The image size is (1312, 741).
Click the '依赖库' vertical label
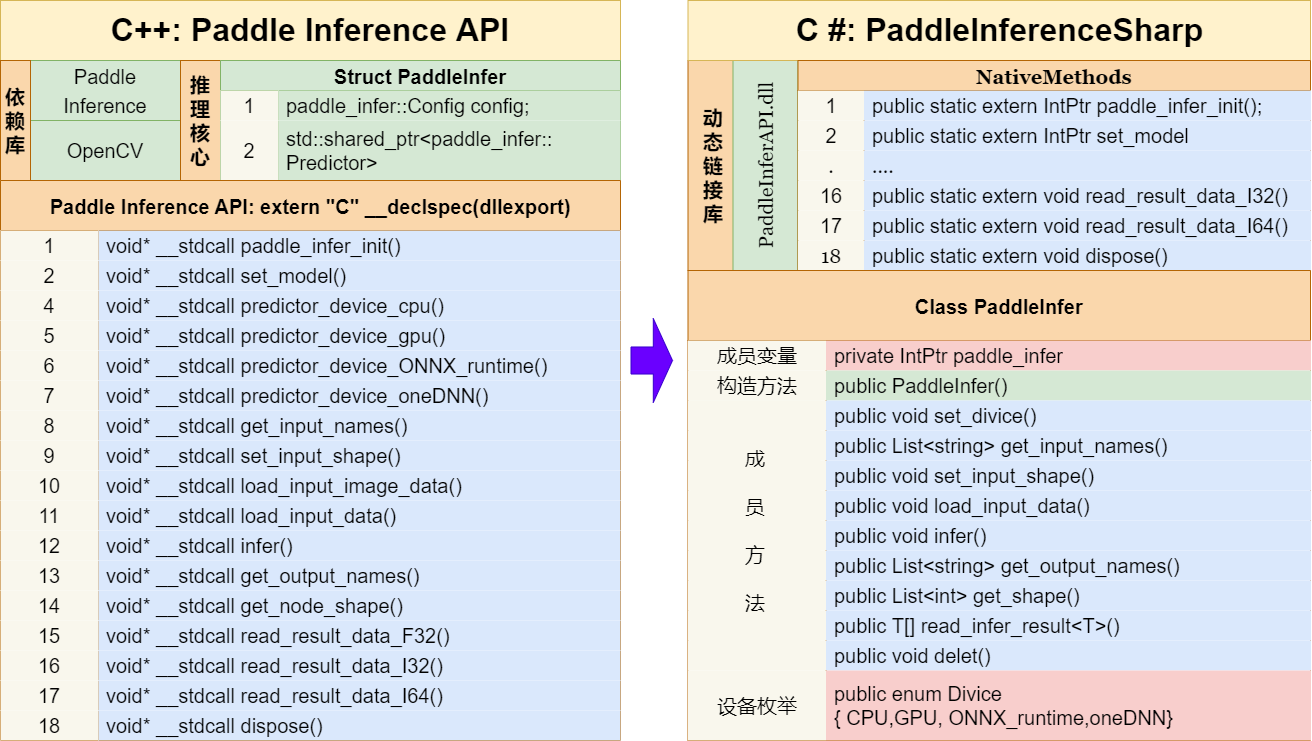16,121
